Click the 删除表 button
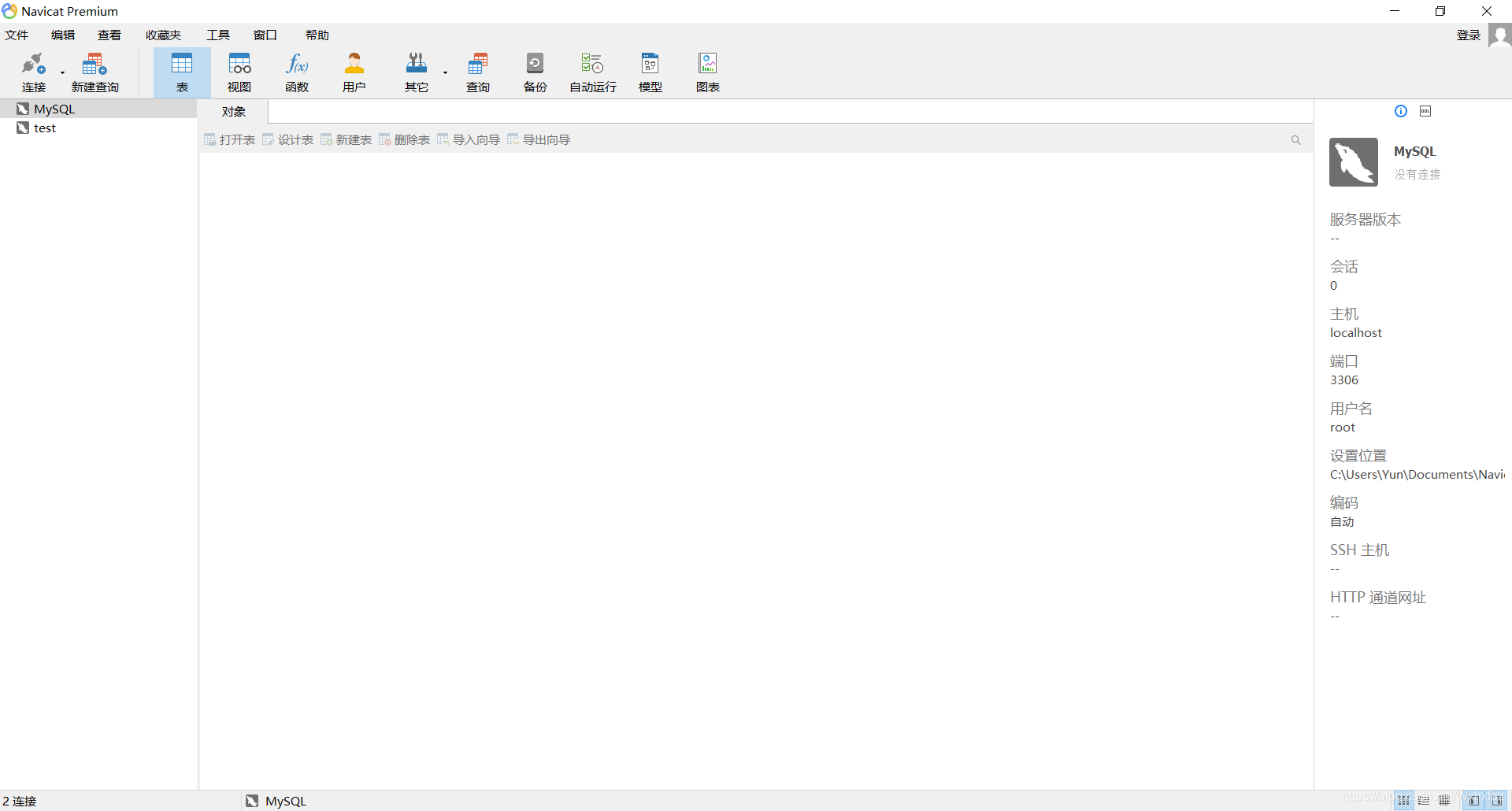Screen dimensions: 1512x811 (404, 139)
